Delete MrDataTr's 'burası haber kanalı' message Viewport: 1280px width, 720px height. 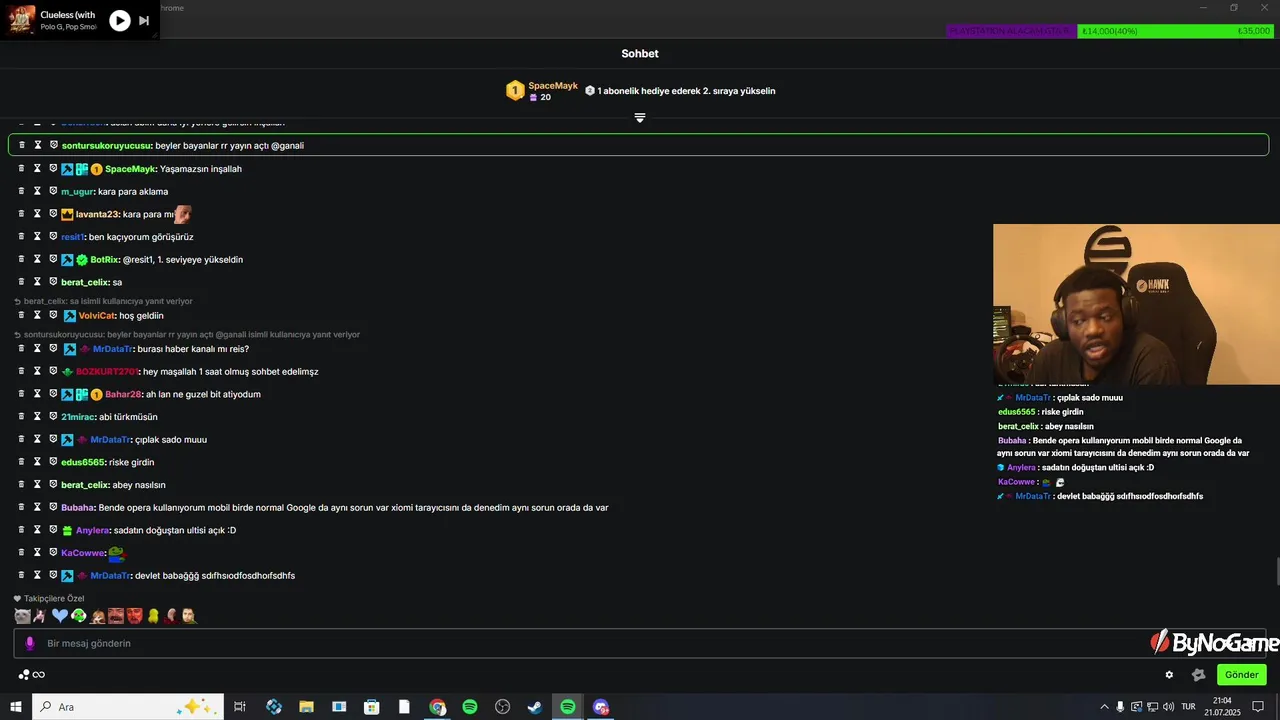click(22, 349)
